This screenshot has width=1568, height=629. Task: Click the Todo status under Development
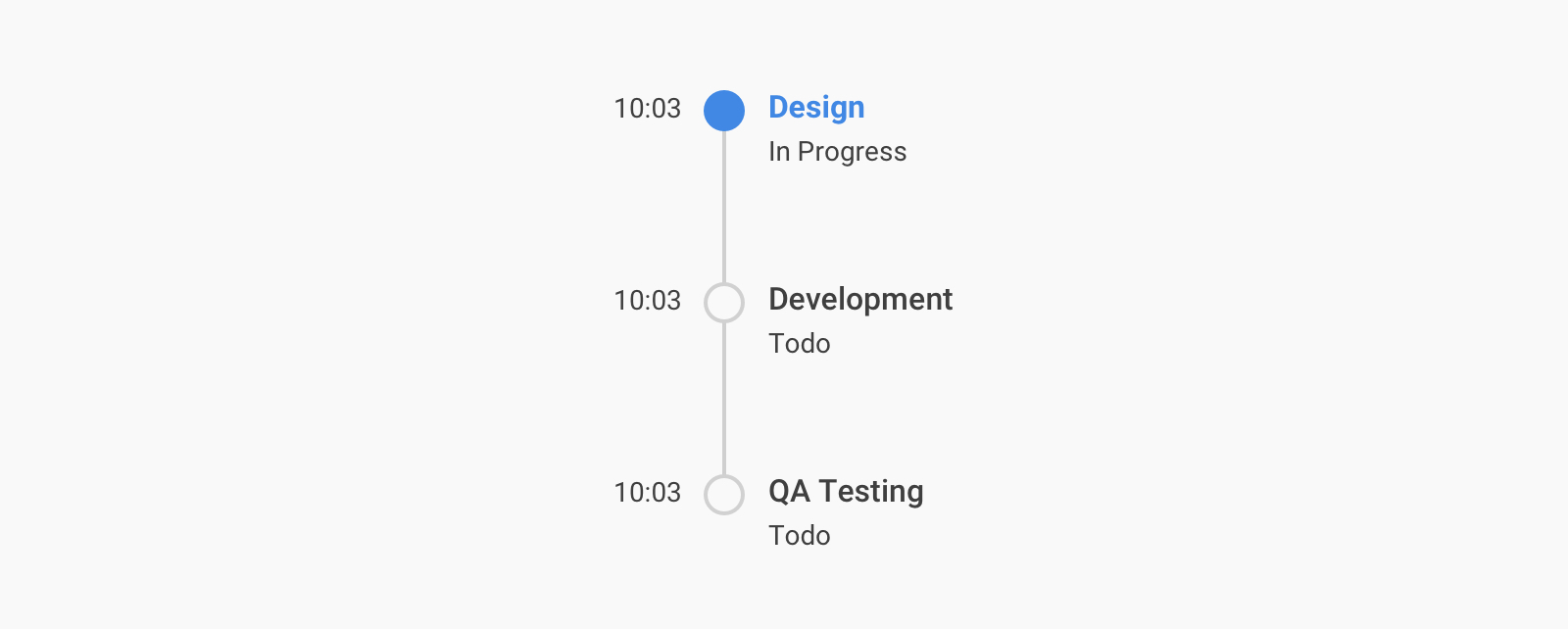tap(799, 344)
